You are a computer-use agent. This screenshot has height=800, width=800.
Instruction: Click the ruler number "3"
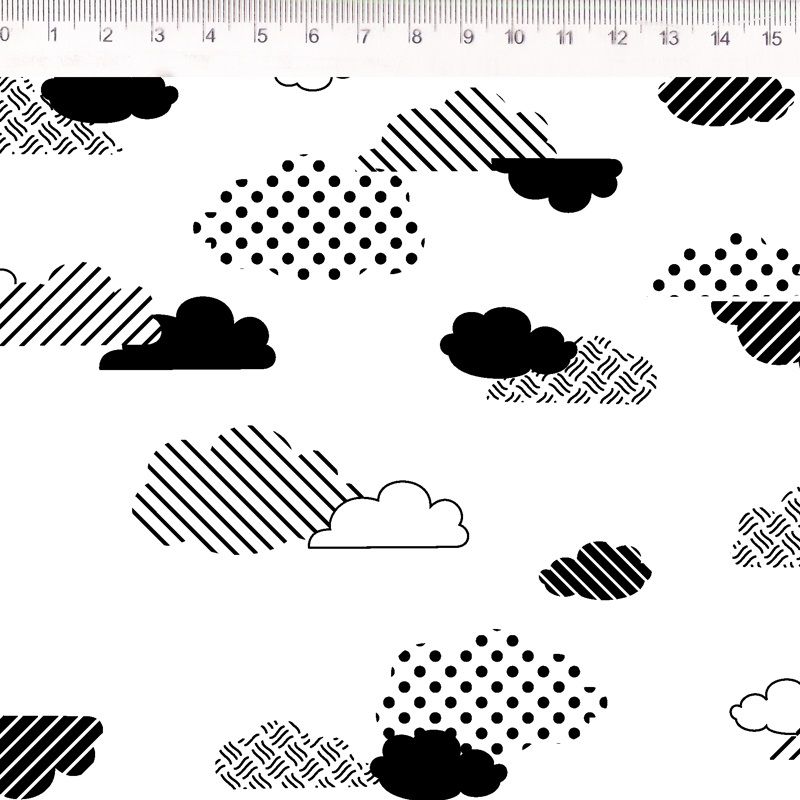159,36
